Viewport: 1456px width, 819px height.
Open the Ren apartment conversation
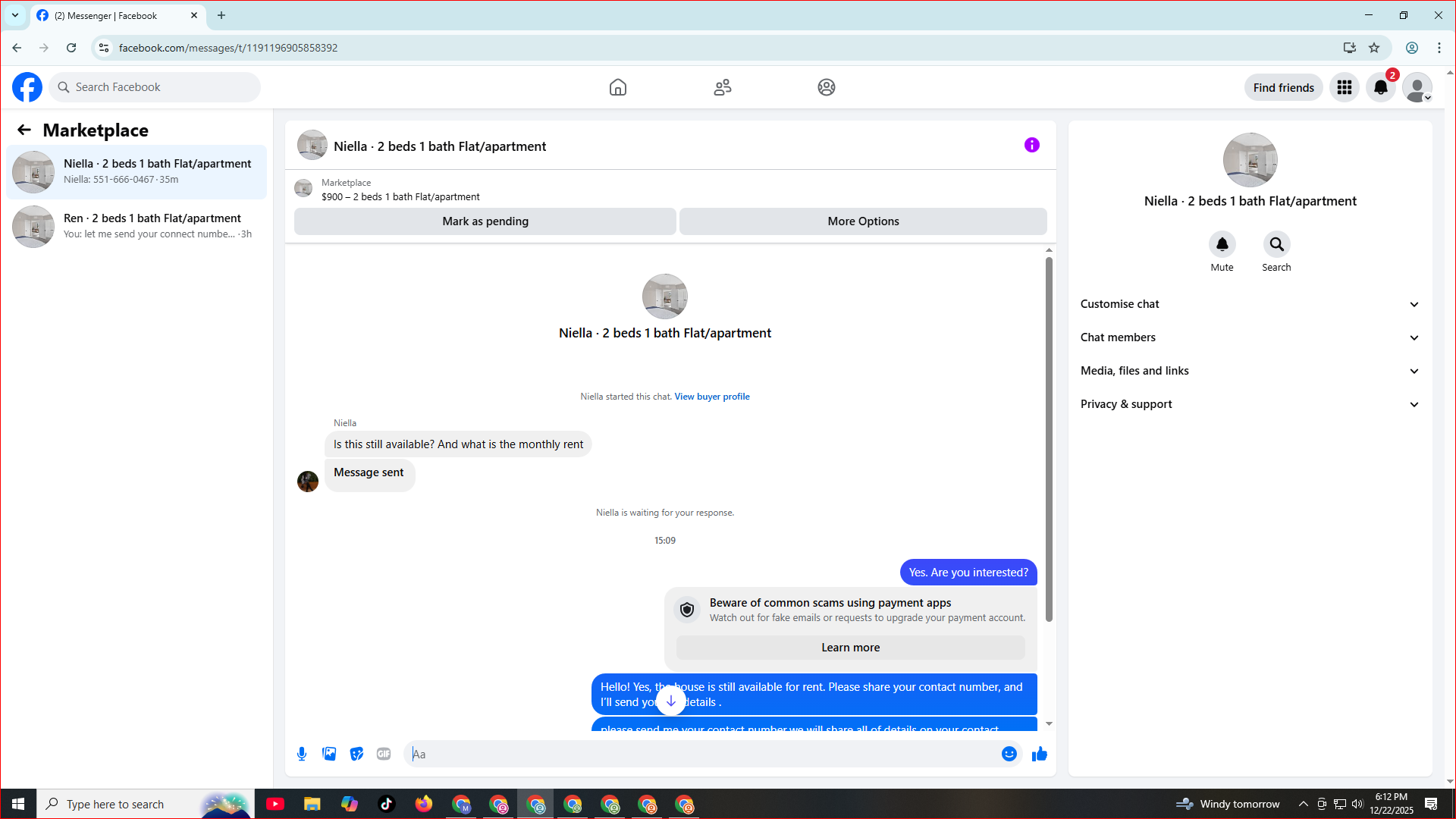pos(136,226)
